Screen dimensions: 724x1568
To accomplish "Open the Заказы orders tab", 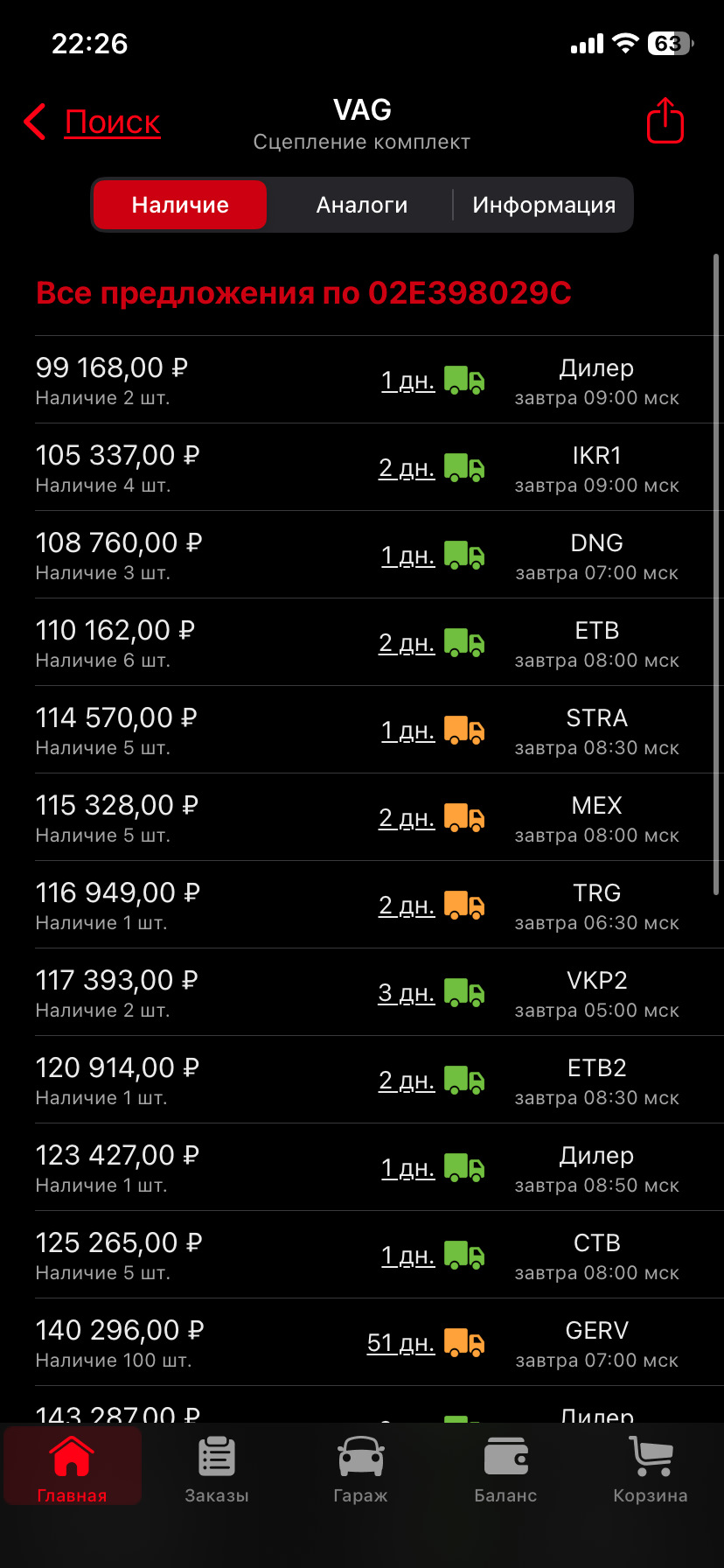I will 217,1466.
